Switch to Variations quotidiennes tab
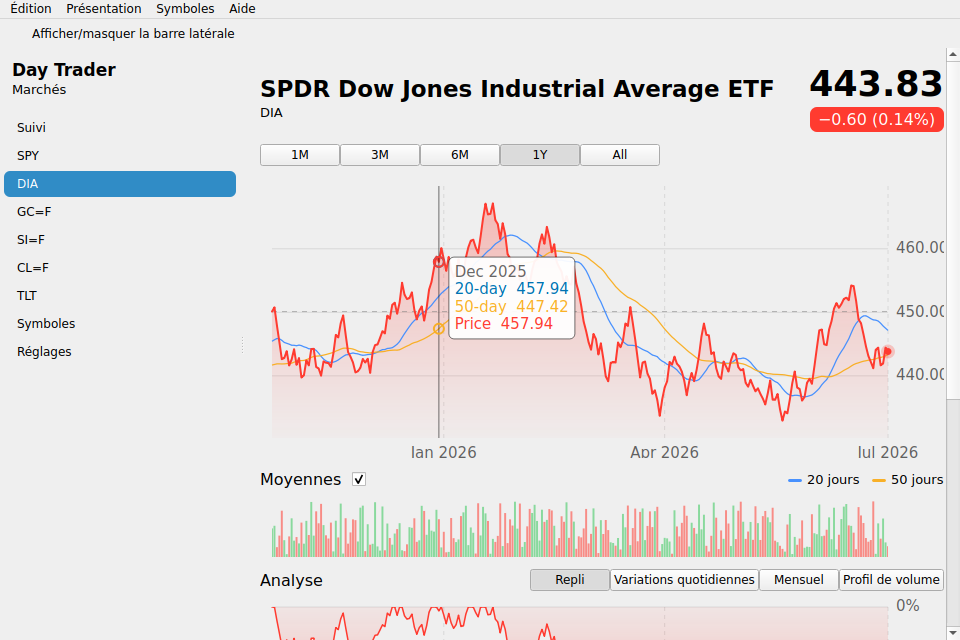The height and width of the screenshot is (640, 960). [684, 580]
